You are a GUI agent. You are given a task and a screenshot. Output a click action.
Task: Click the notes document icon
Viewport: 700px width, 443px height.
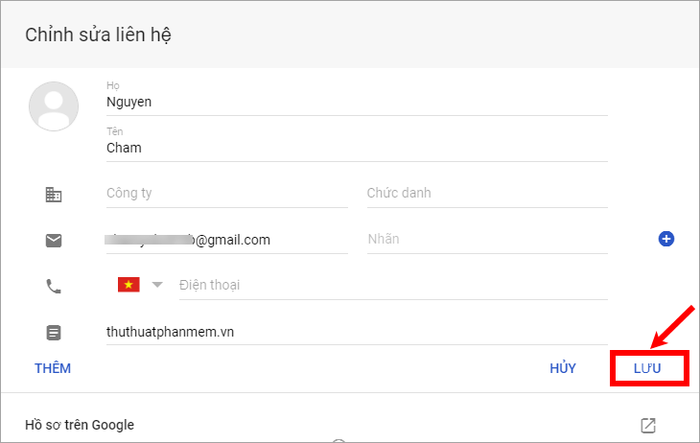click(54, 332)
